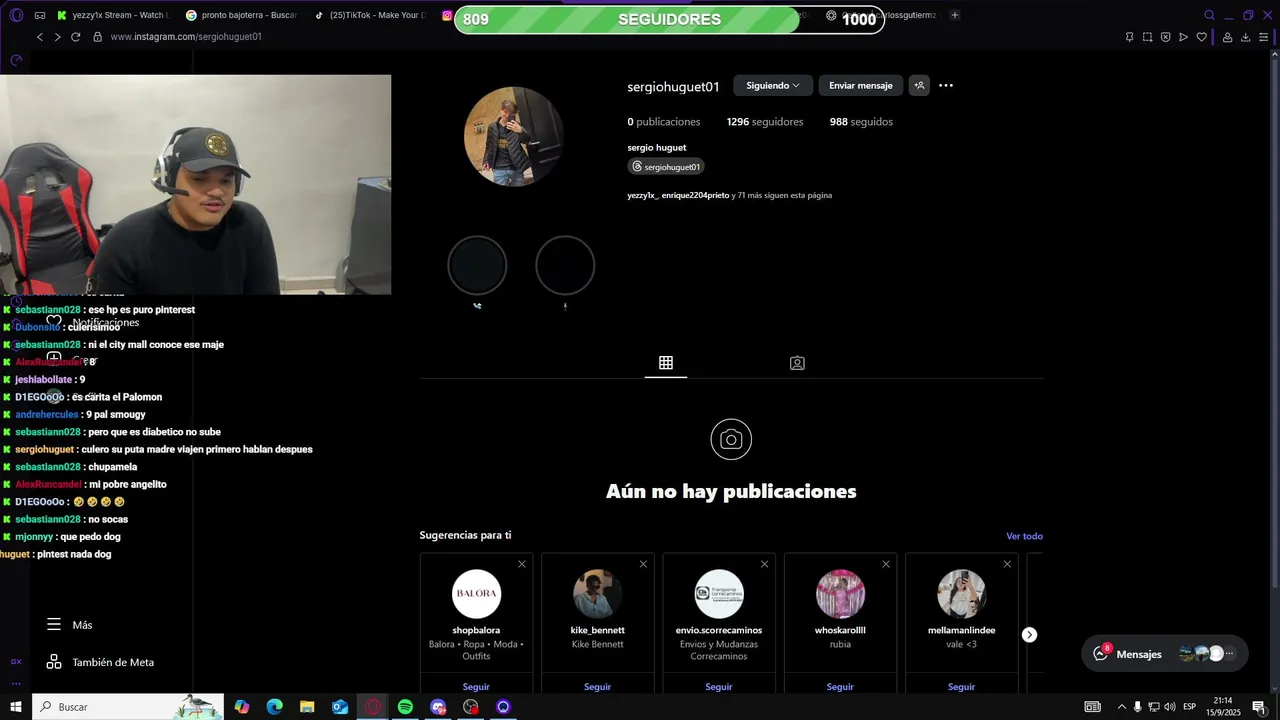
Task: Click the Windows Buscar search box
Action: pos(128,707)
